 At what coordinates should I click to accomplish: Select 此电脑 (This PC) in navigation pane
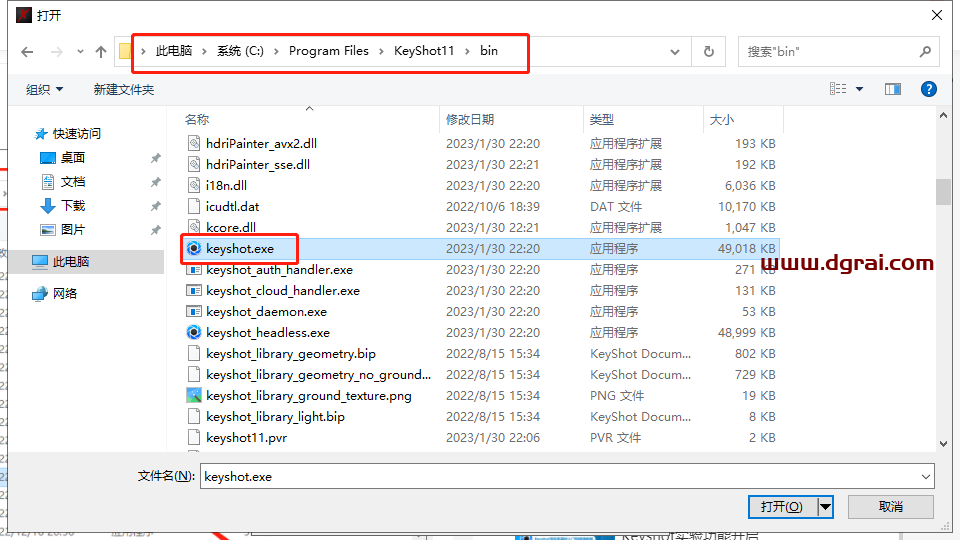[x=70, y=261]
